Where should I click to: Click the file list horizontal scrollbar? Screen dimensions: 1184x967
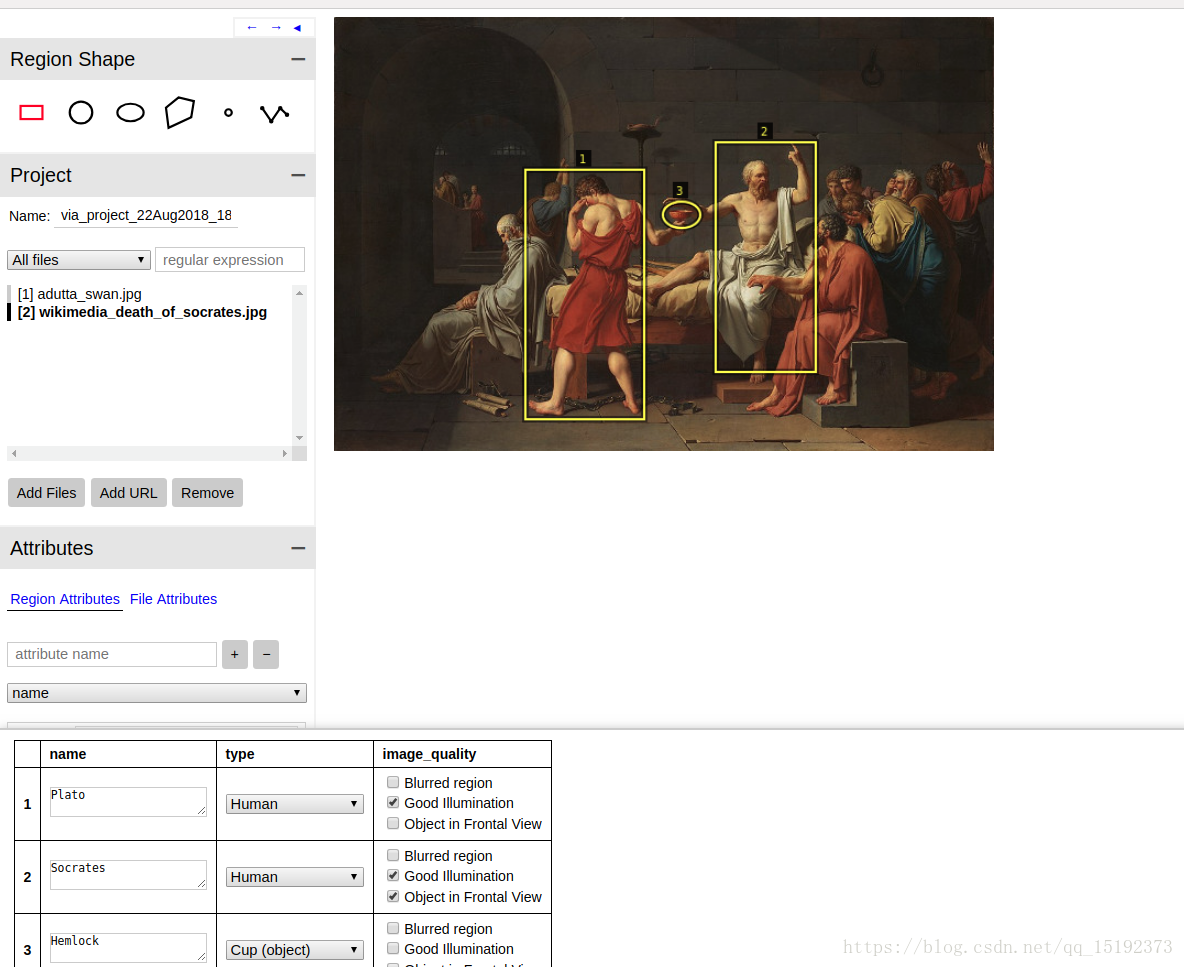pyautogui.click(x=150, y=454)
